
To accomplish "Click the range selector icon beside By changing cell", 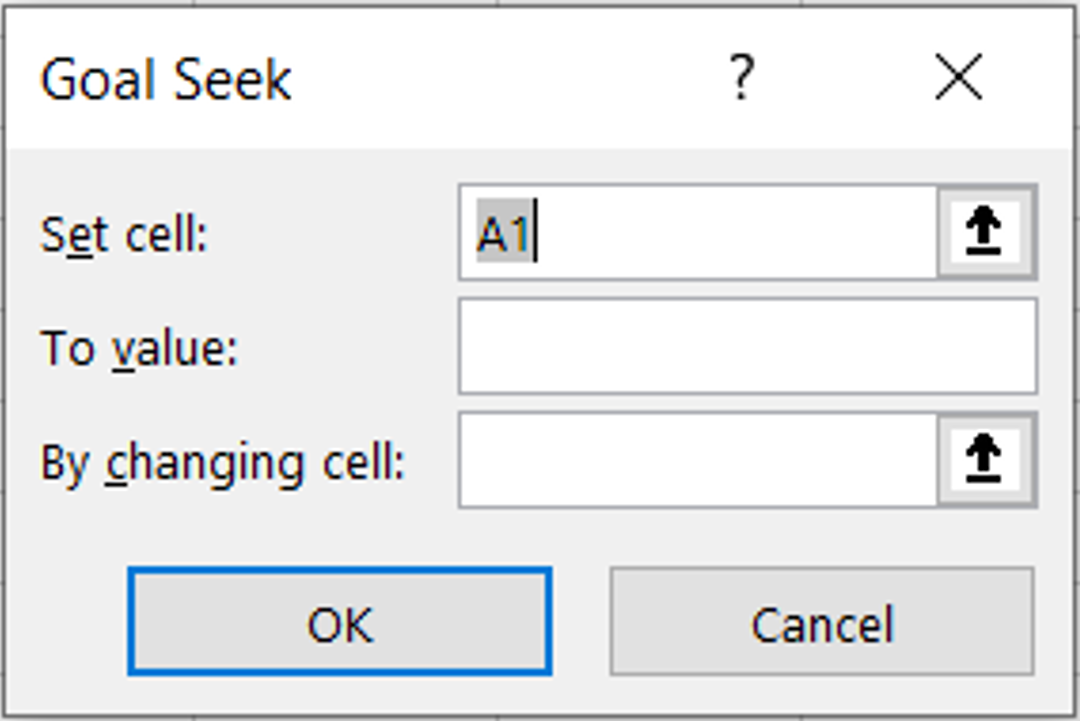I will (x=984, y=458).
